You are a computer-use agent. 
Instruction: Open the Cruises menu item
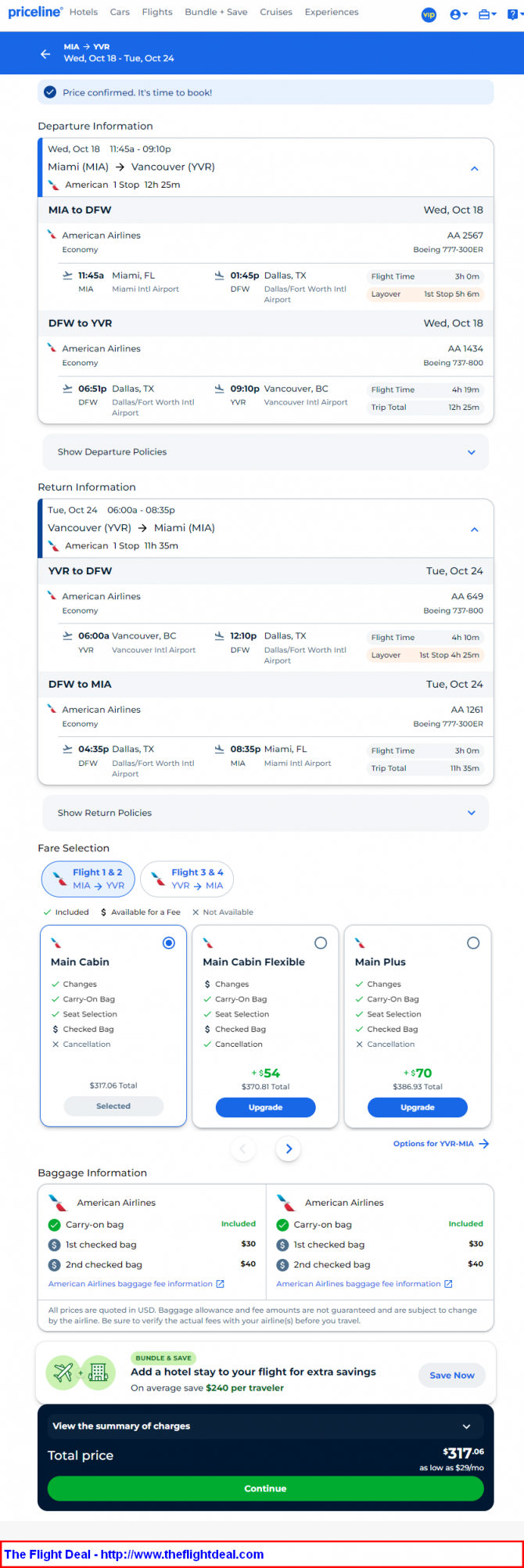(x=276, y=12)
